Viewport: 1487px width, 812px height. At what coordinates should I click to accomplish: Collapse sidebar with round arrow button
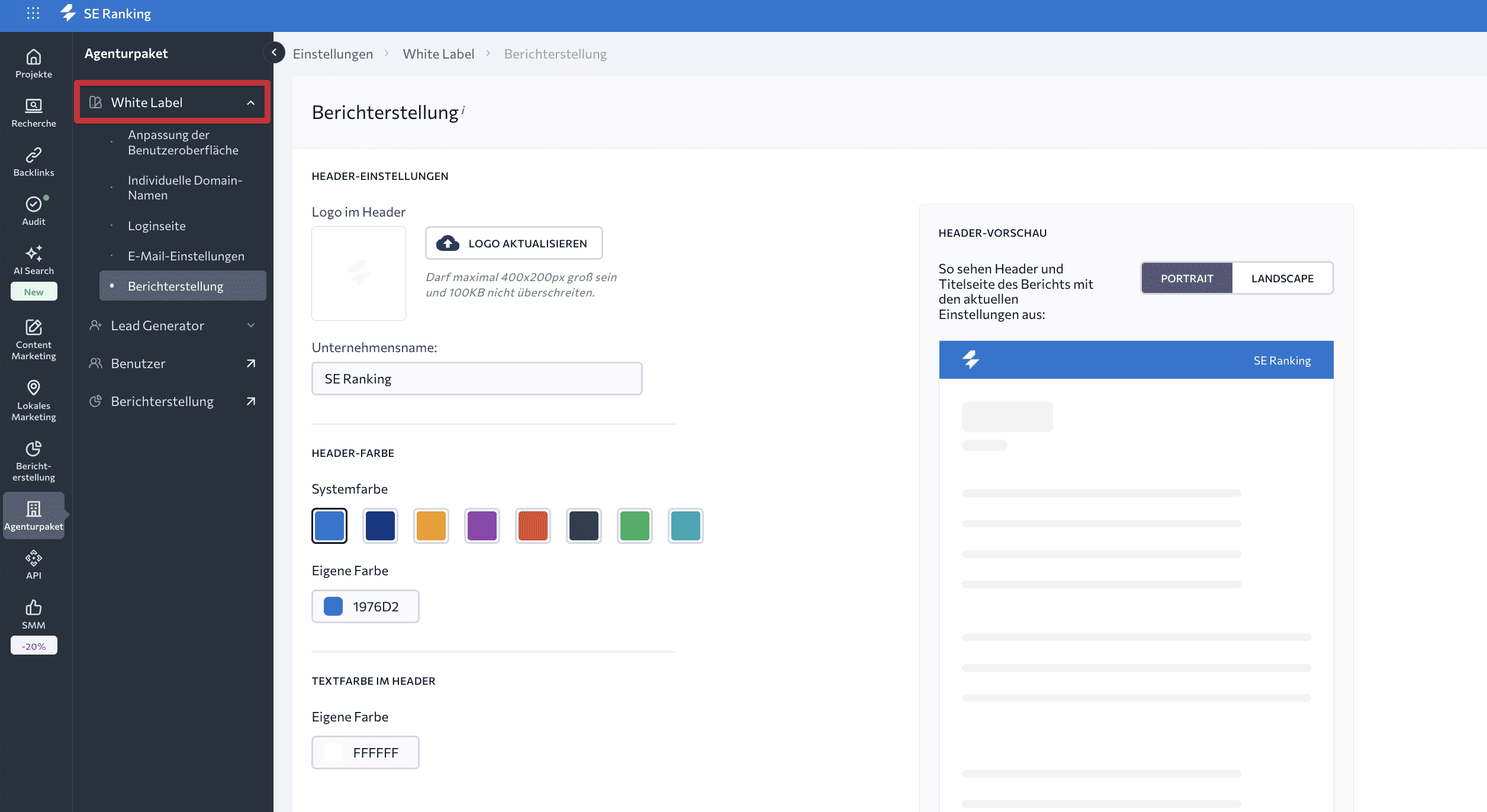point(274,53)
